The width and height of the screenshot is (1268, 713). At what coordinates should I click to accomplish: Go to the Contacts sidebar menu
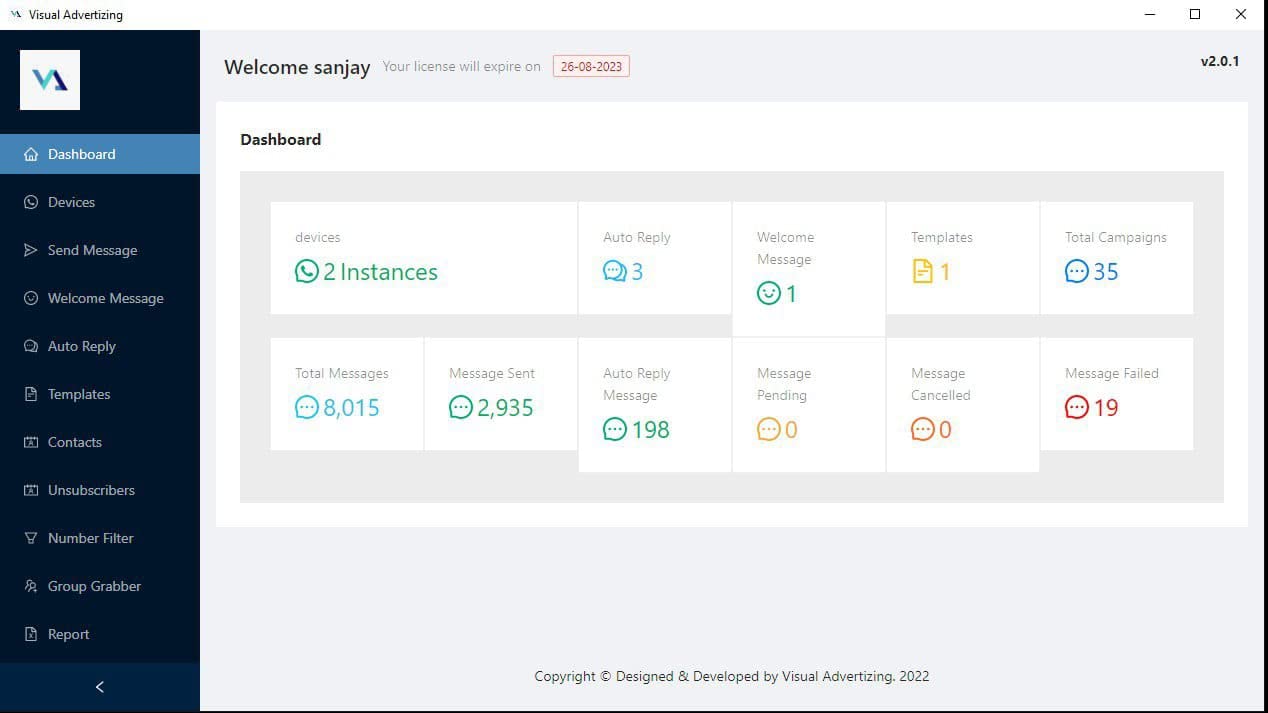coord(75,442)
